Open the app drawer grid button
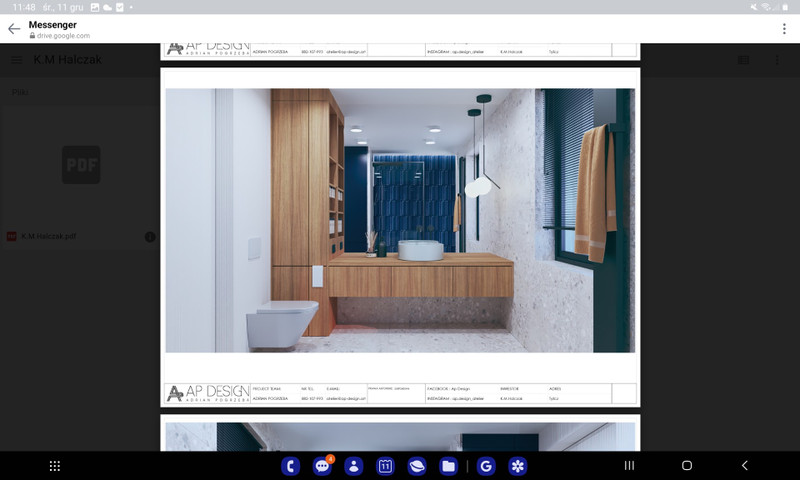Screen dimensions: 800x480 coord(55,466)
